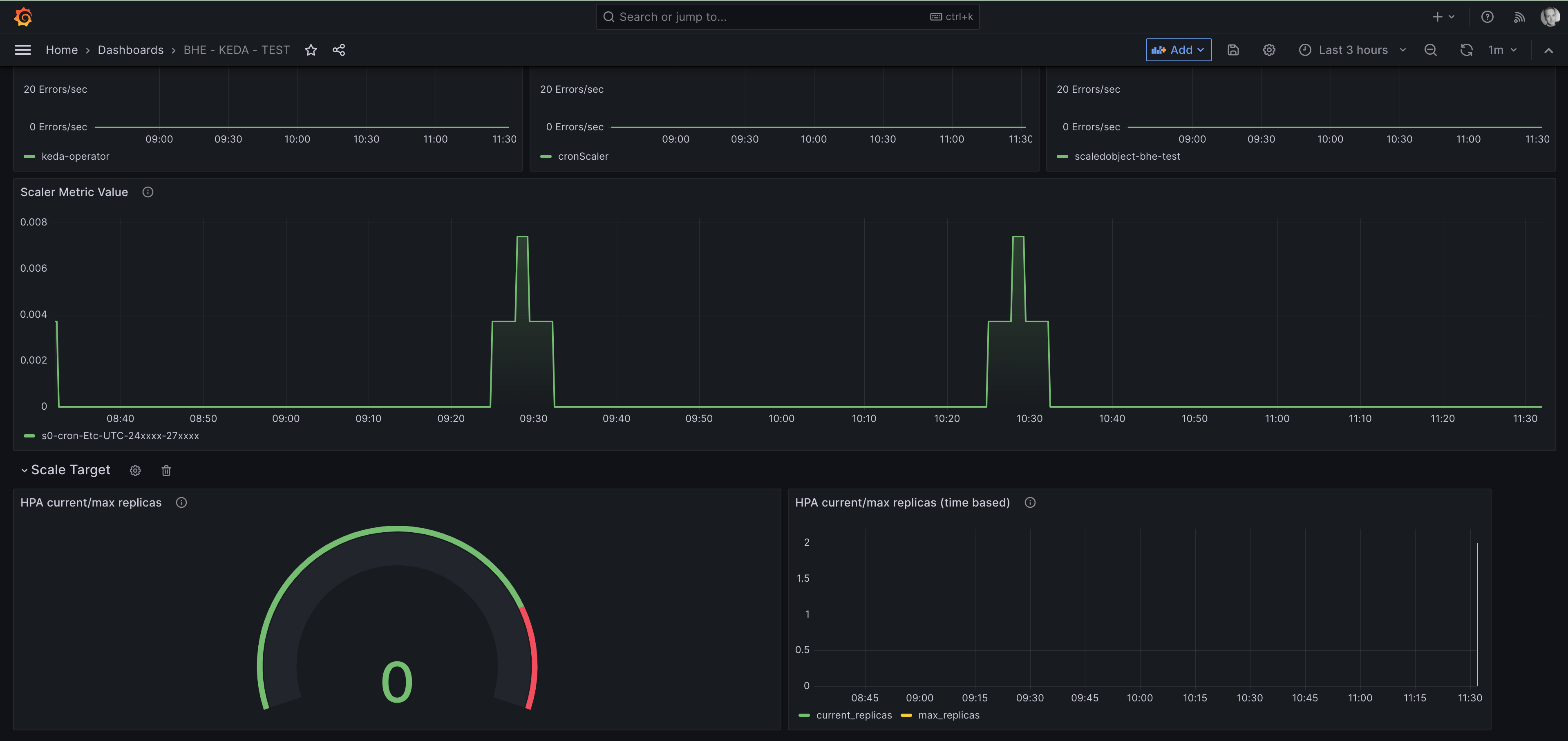Go to Home from the breadcrumb
The image size is (1568, 741).
click(x=62, y=50)
